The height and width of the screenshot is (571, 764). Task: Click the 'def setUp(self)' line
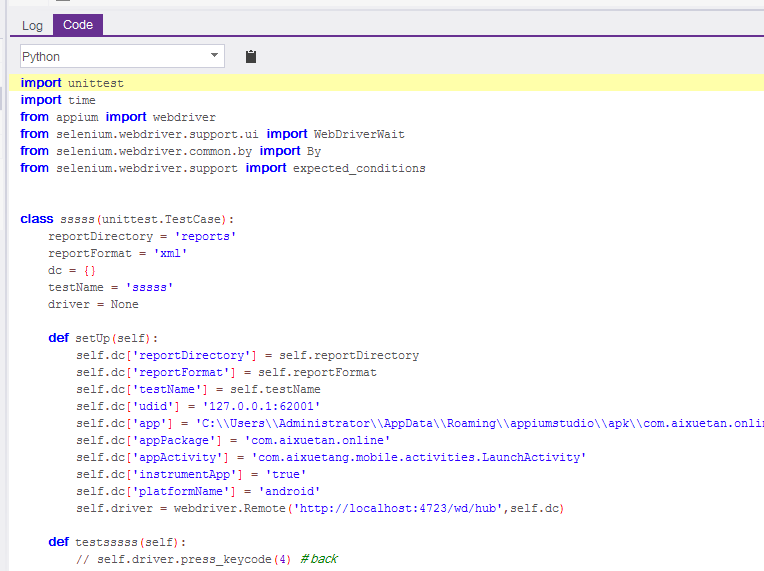tap(103, 338)
